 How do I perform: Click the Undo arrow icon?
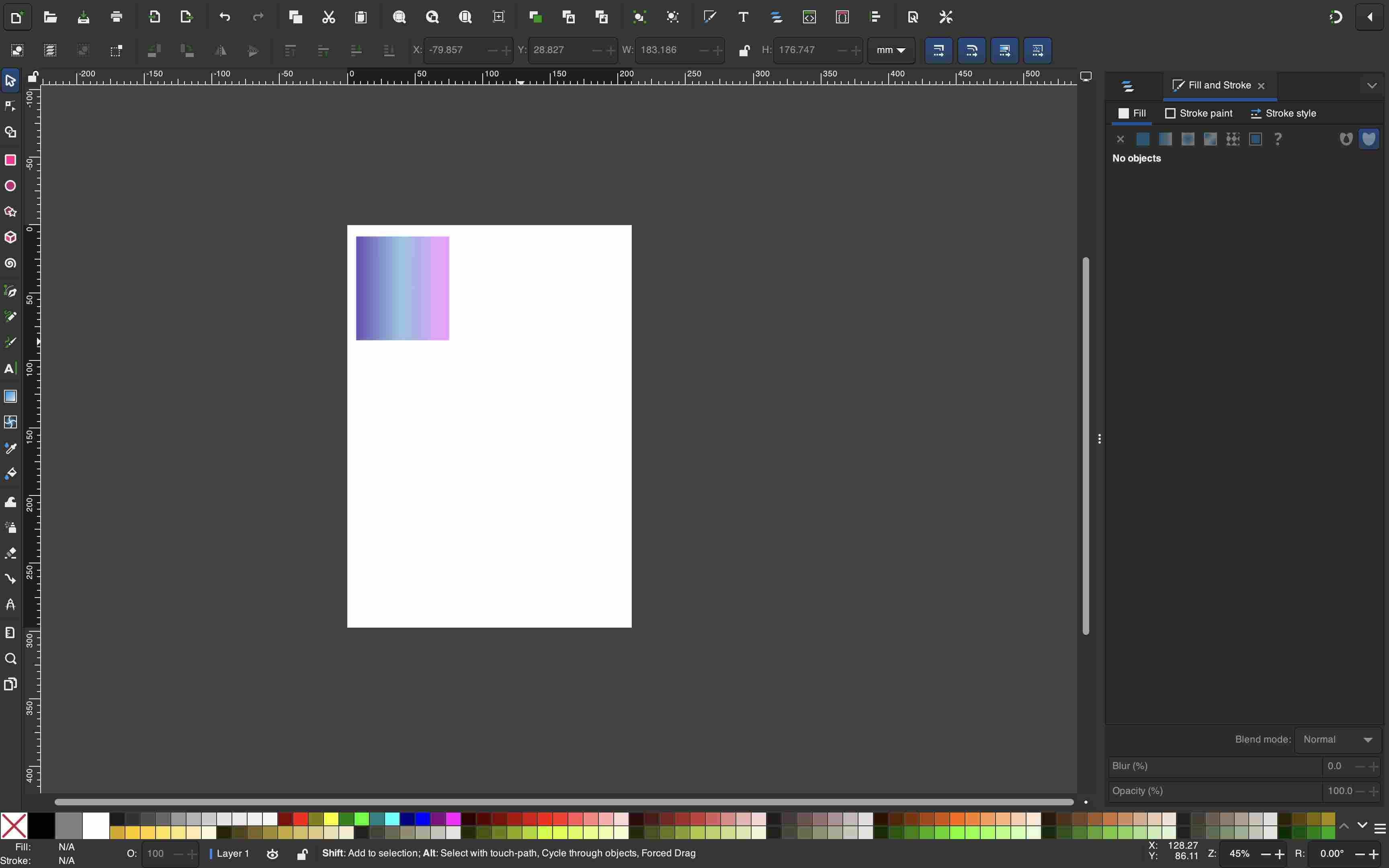(x=225, y=17)
